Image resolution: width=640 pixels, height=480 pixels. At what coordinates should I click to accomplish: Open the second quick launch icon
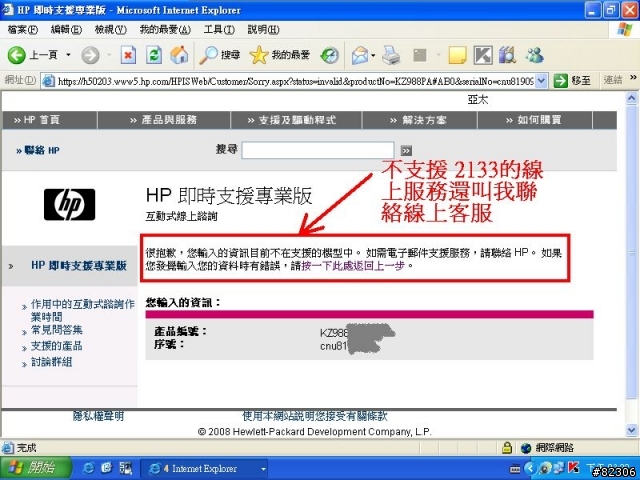pos(107,468)
